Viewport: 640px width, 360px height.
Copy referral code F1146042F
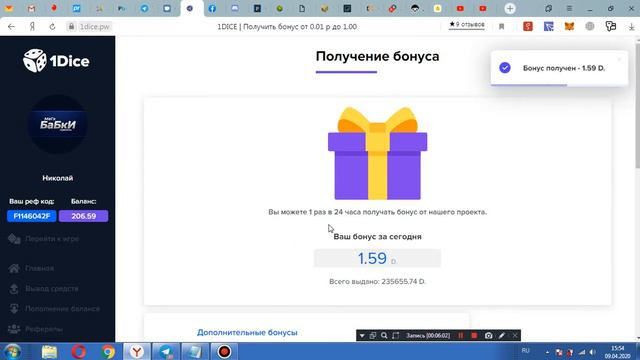31,216
